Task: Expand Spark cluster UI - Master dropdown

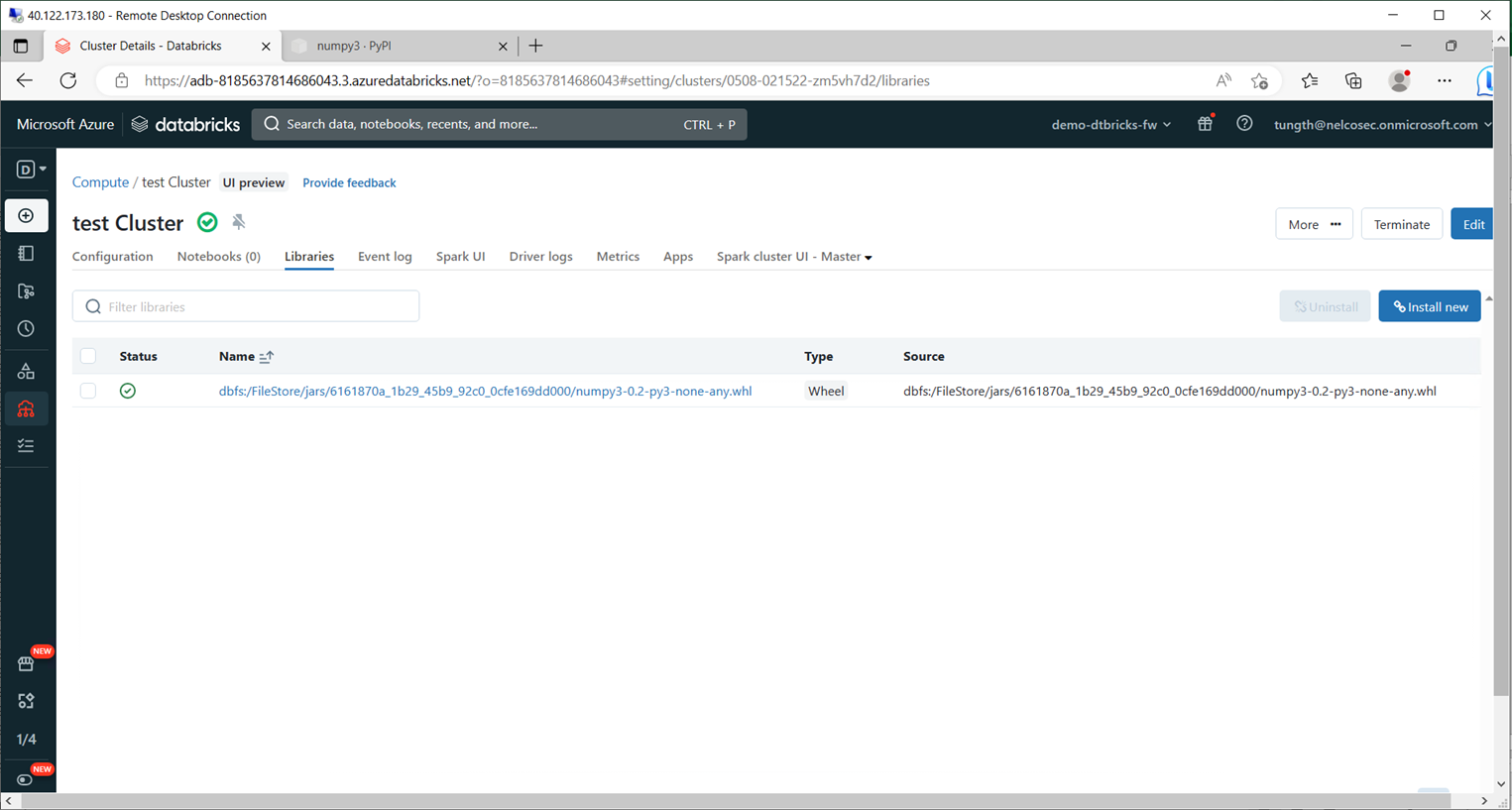Action: [x=794, y=257]
